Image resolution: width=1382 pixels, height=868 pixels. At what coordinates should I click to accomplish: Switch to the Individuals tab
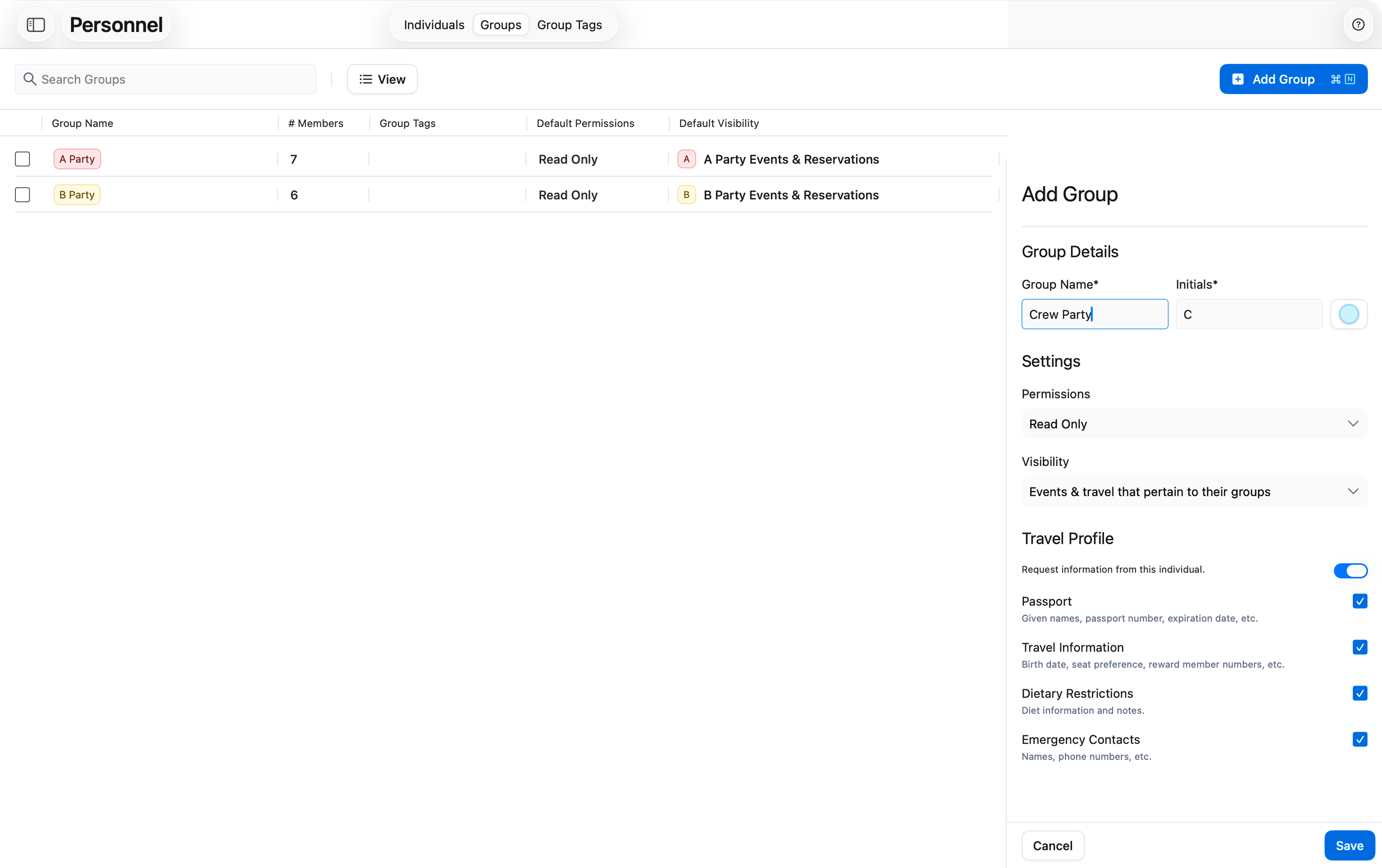434,25
